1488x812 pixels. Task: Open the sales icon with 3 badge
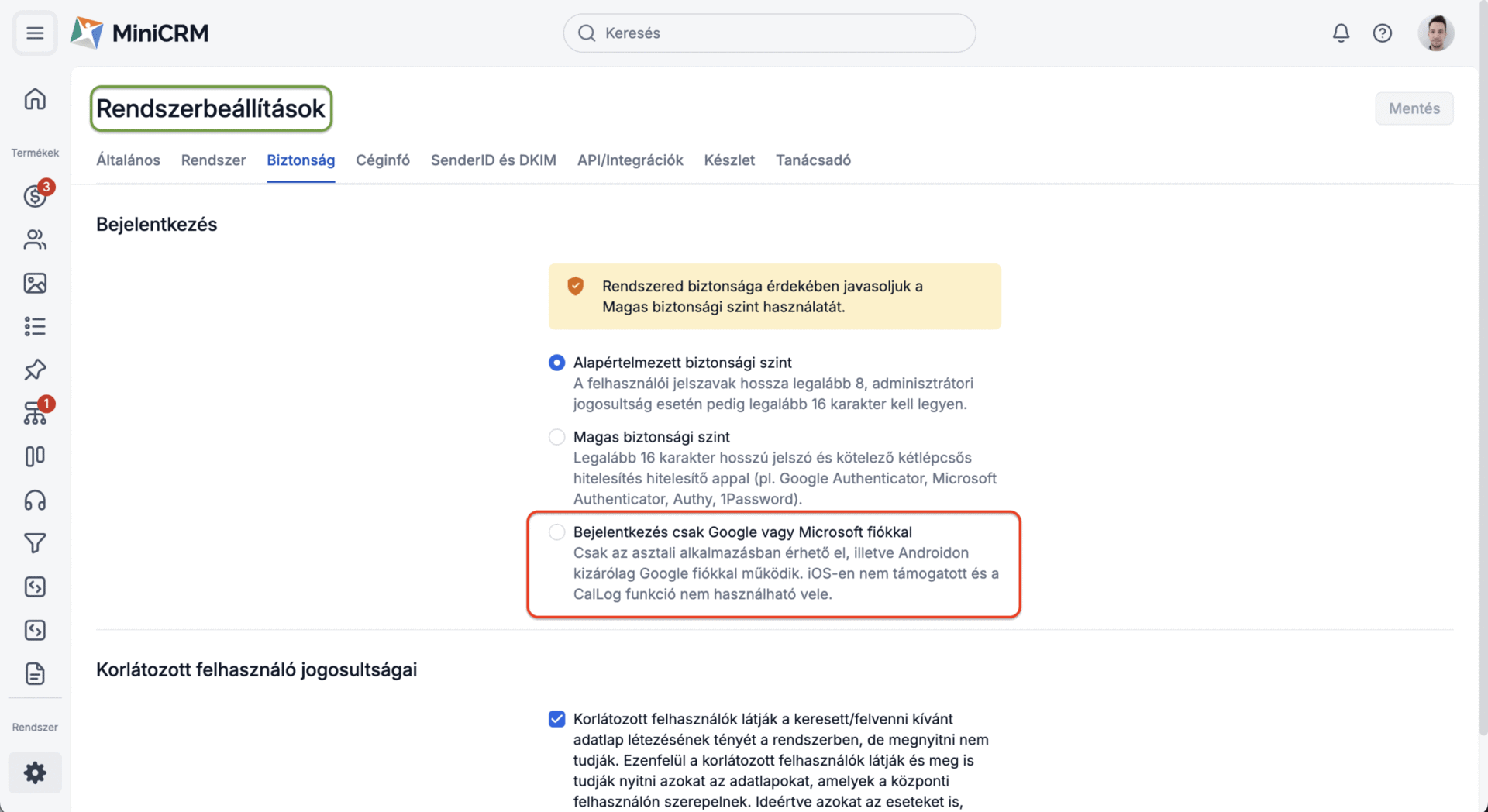coord(35,196)
